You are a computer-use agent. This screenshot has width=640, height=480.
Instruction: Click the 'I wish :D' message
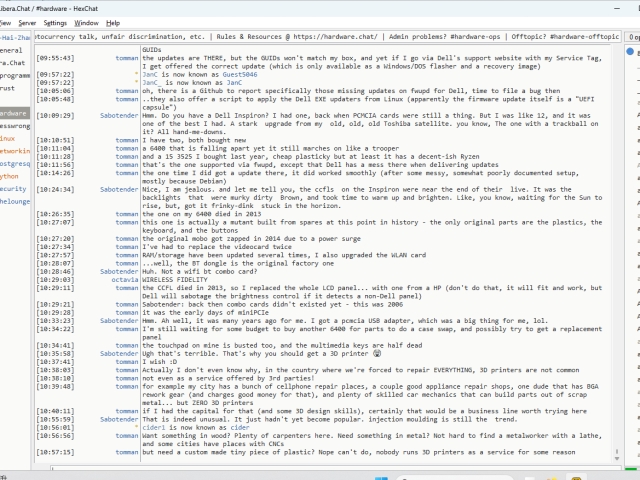click(x=160, y=362)
